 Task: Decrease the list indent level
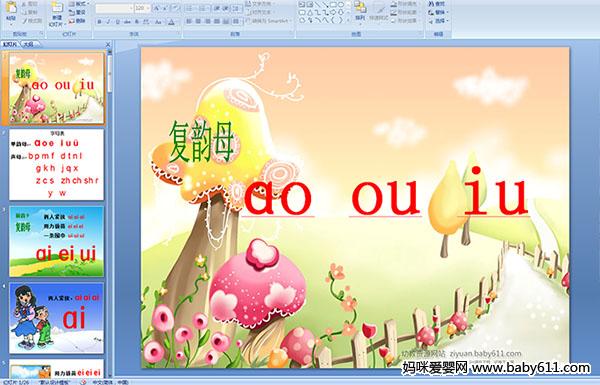[x=217, y=8]
